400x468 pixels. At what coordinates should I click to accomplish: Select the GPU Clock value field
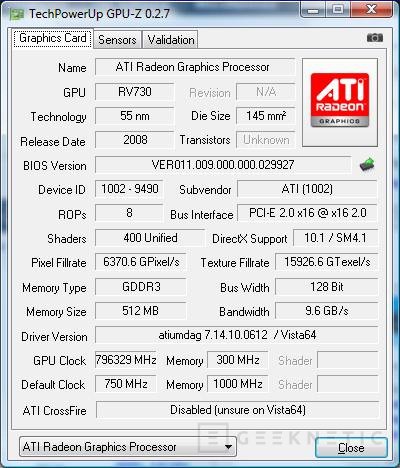pos(126,360)
